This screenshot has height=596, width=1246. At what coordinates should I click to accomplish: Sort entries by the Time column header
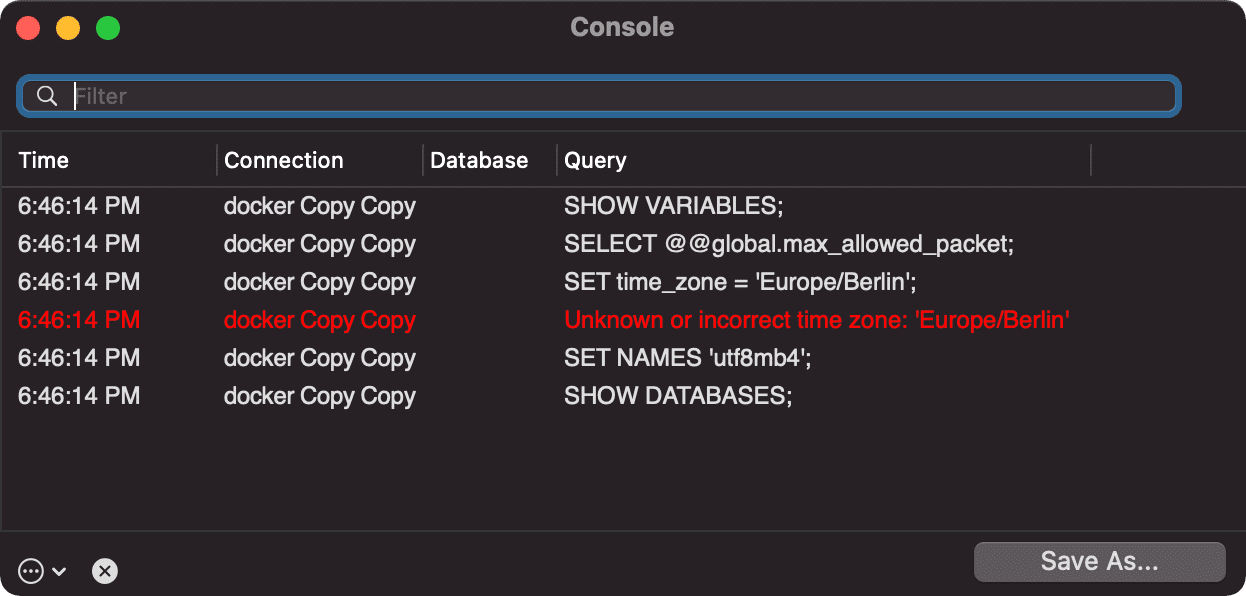(x=43, y=160)
